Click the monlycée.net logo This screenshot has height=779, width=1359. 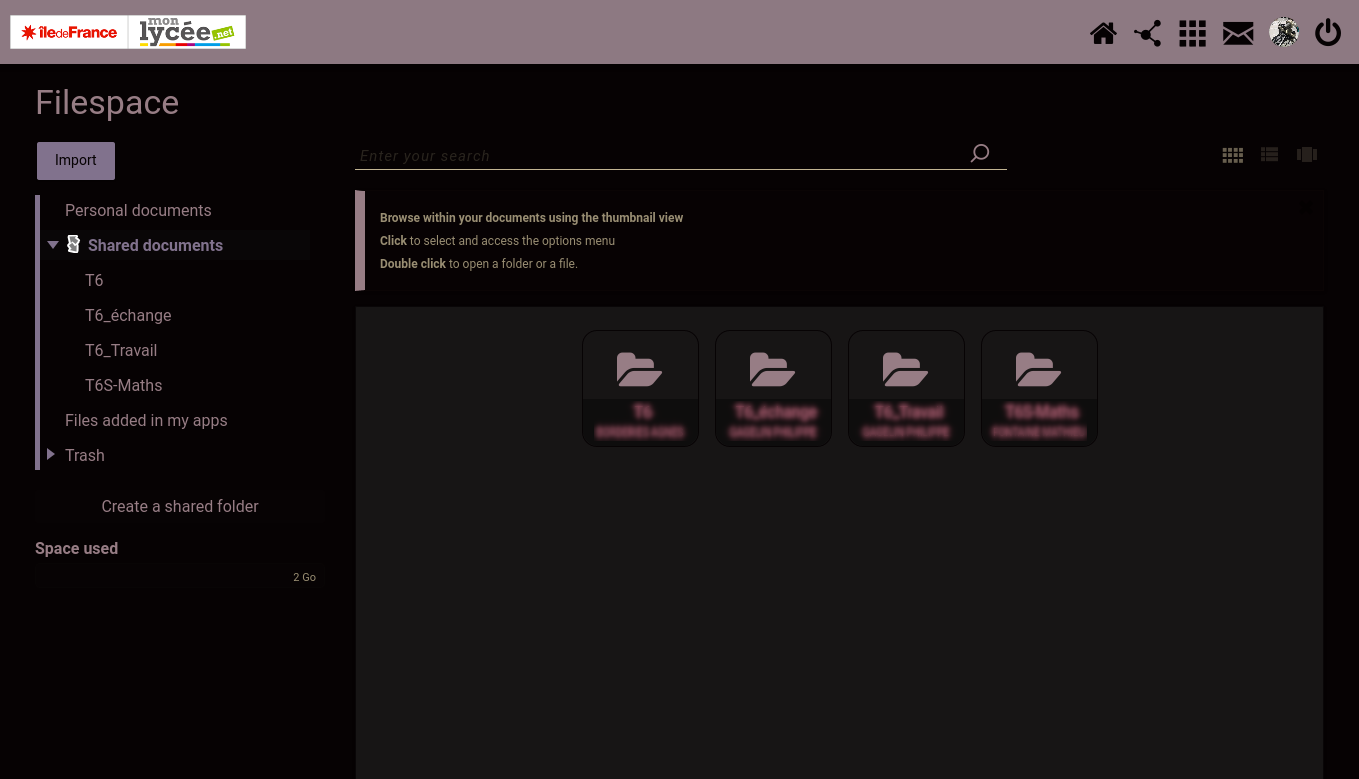(187, 32)
